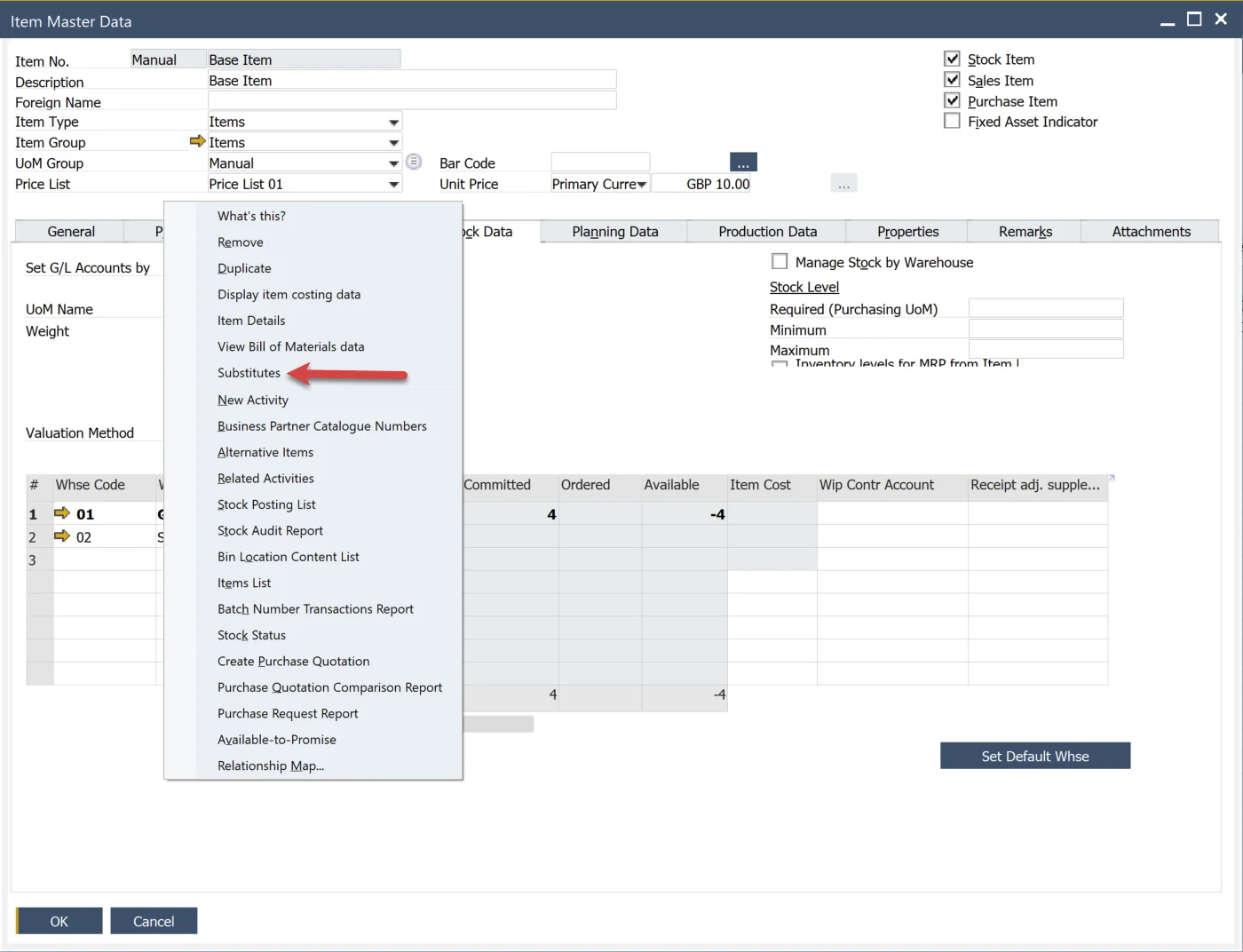The width and height of the screenshot is (1243, 952).
Task: Click the Foreign Name input field
Action: click(412, 101)
